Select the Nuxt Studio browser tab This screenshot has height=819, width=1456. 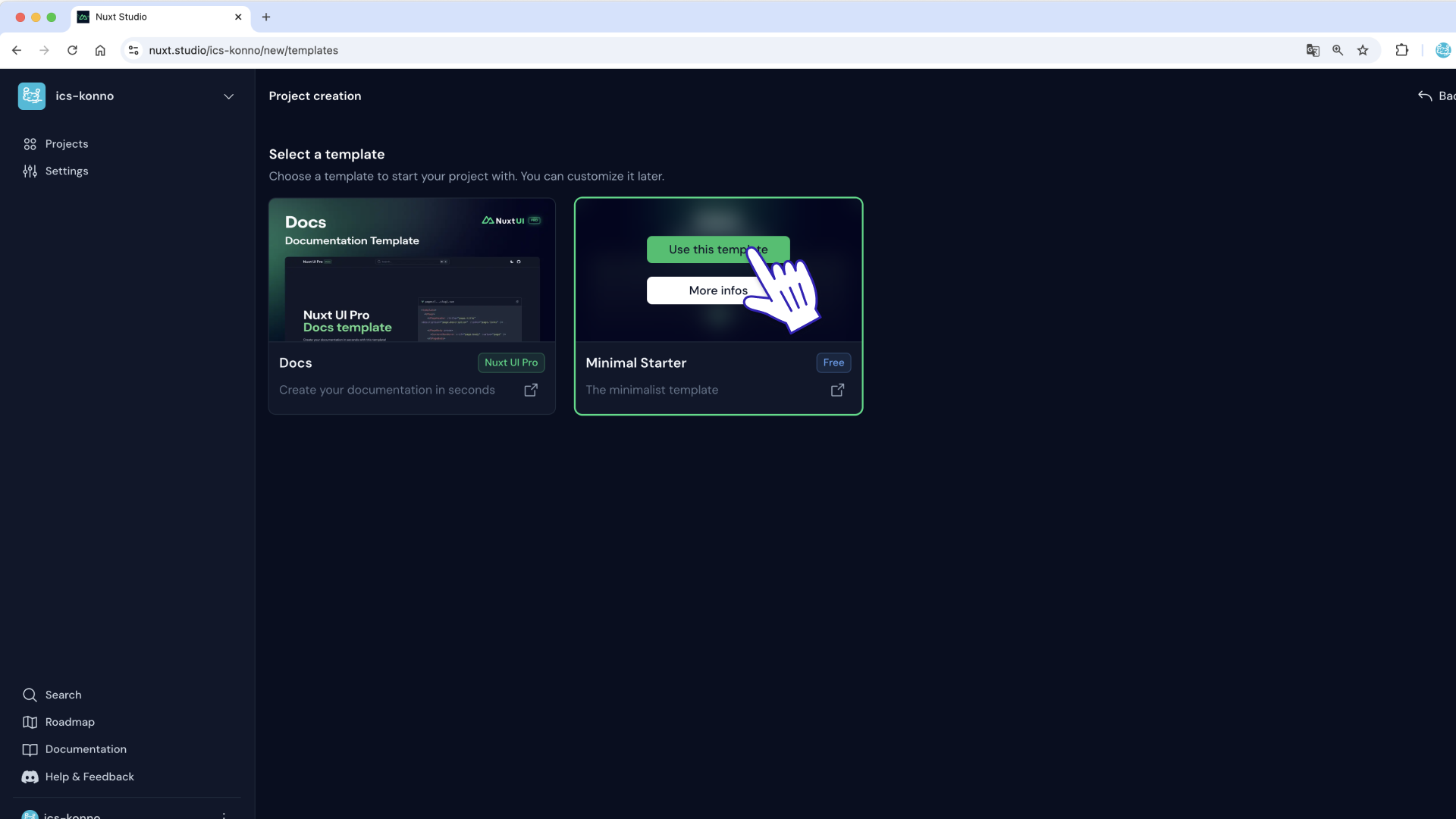tap(160, 17)
